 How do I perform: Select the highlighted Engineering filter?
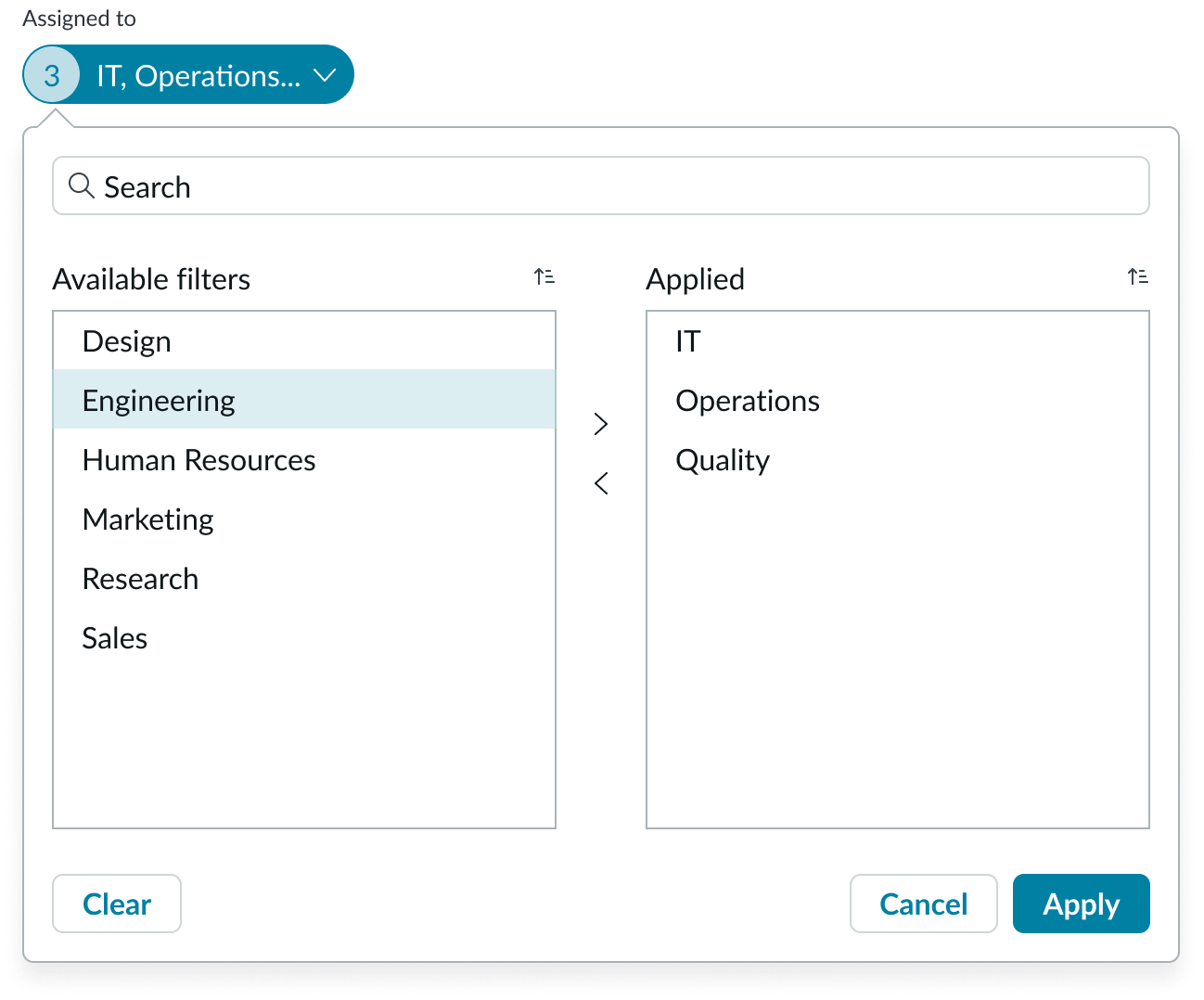point(159,400)
